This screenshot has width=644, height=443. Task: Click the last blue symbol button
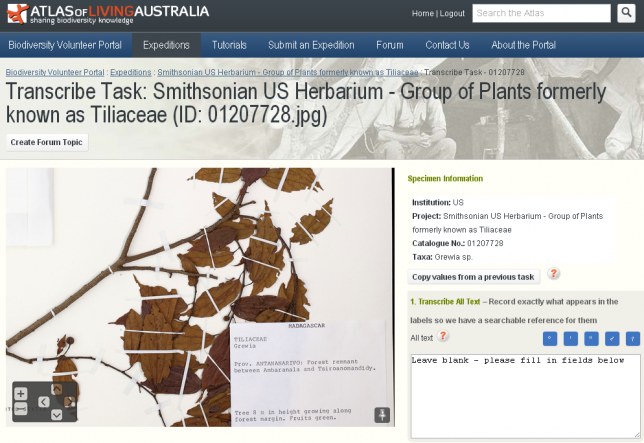[632, 338]
